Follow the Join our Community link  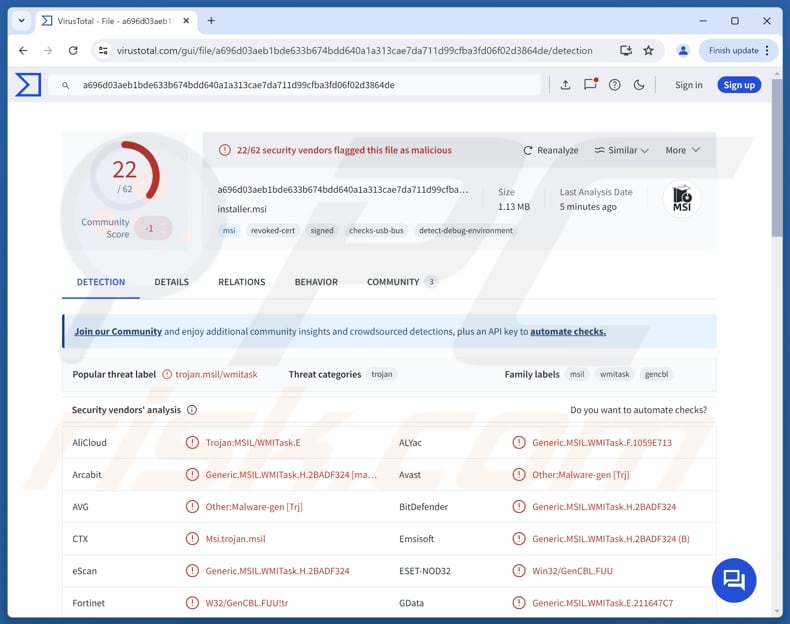pyautogui.click(x=118, y=331)
